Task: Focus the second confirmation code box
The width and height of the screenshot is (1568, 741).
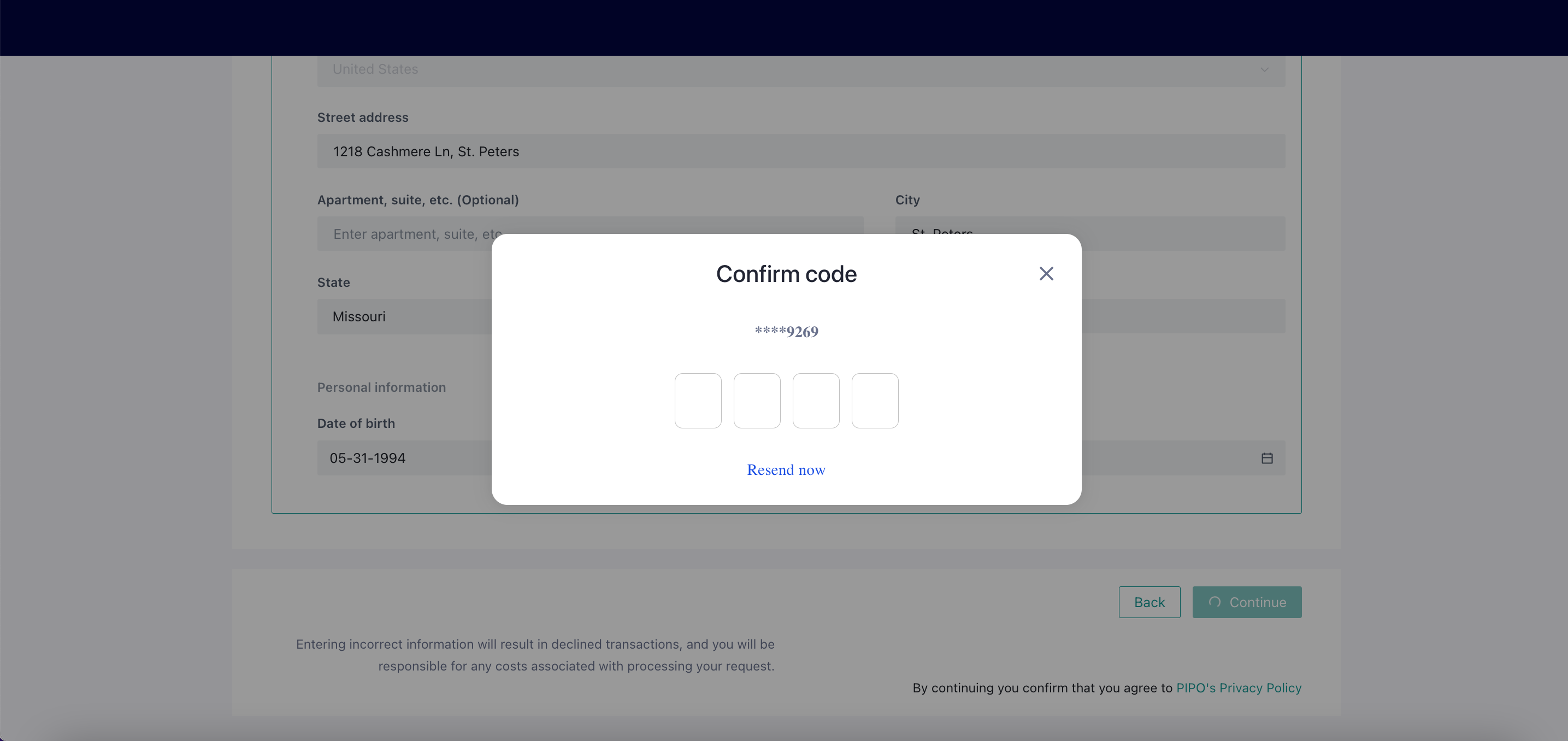Action: tap(757, 401)
